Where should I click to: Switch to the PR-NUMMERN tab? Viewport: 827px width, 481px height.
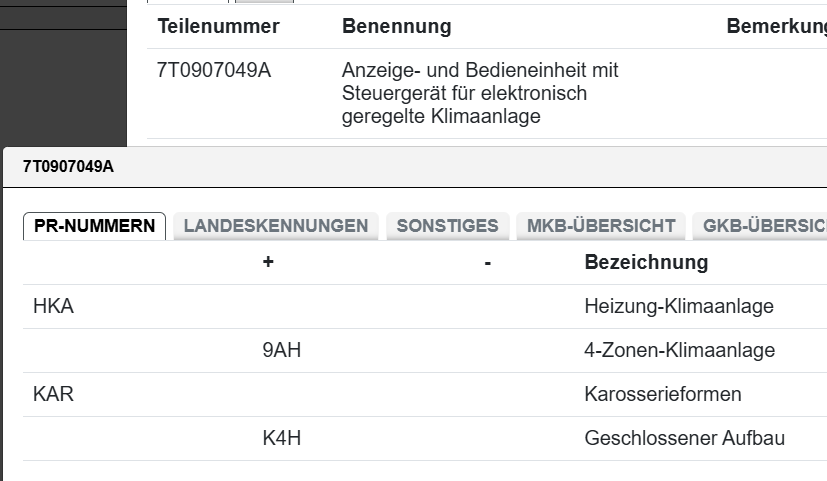(x=94, y=226)
